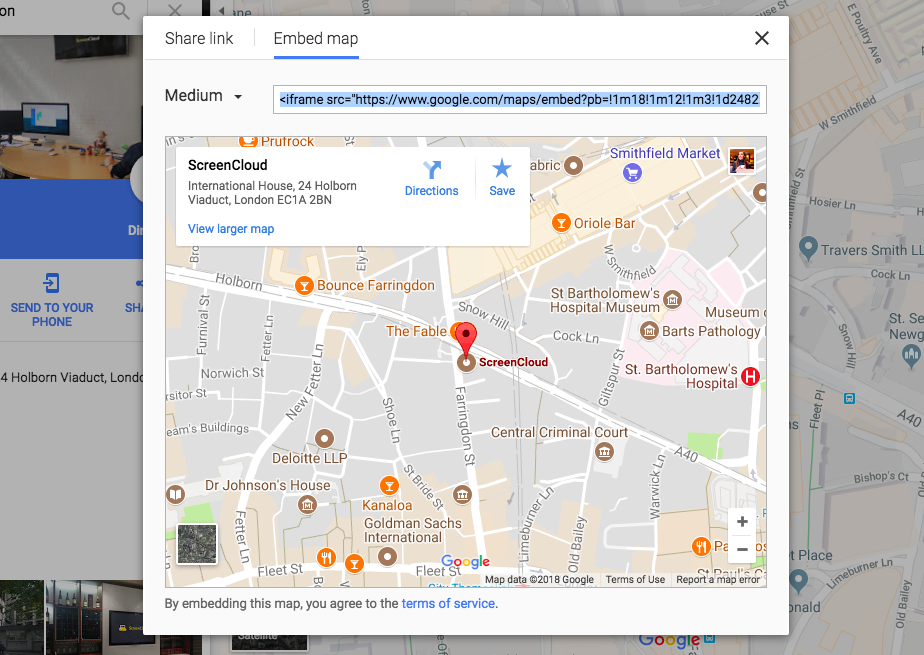The width and height of the screenshot is (924, 655).
Task: Click the Deloitte LLP marker
Action: click(x=324, y=438)
